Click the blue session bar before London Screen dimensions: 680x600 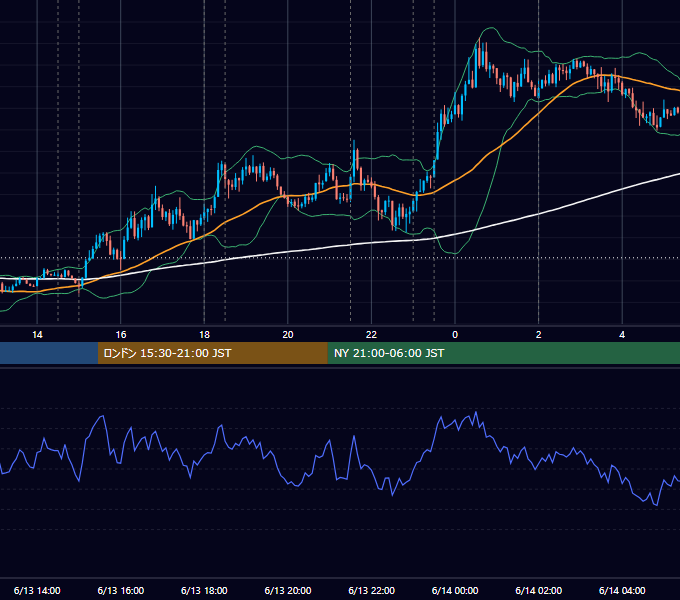[x=49, y=353]
